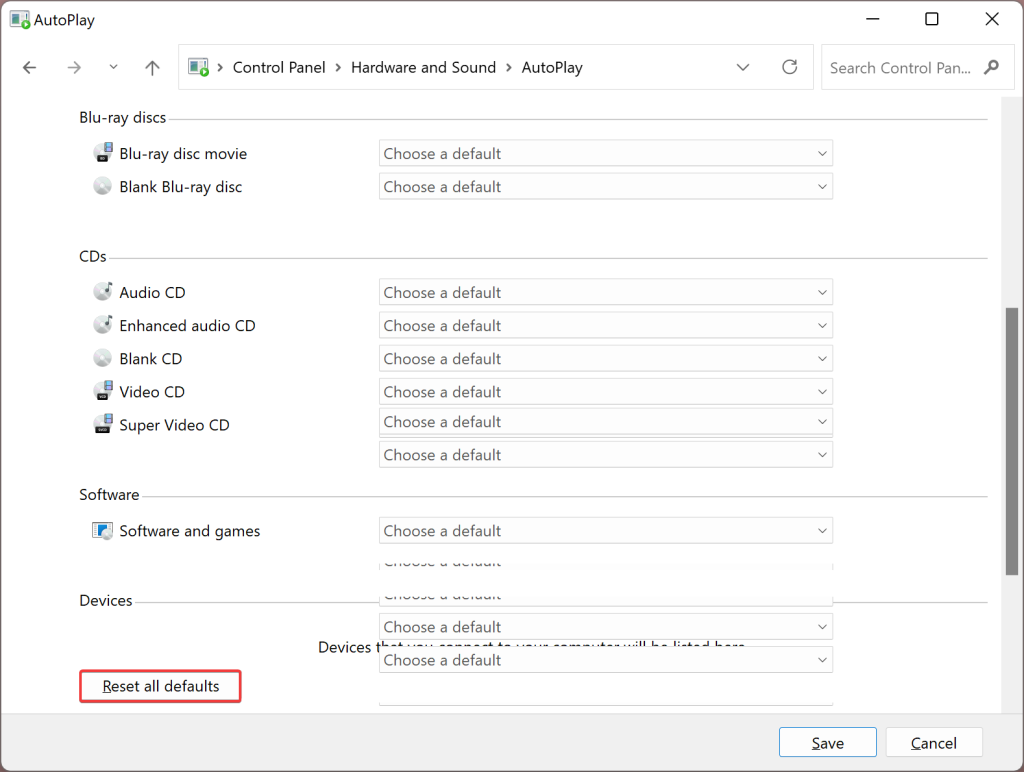The image size is (1024, 772).
Task: Click the Super Video CD icon
Action: [103, 424]
